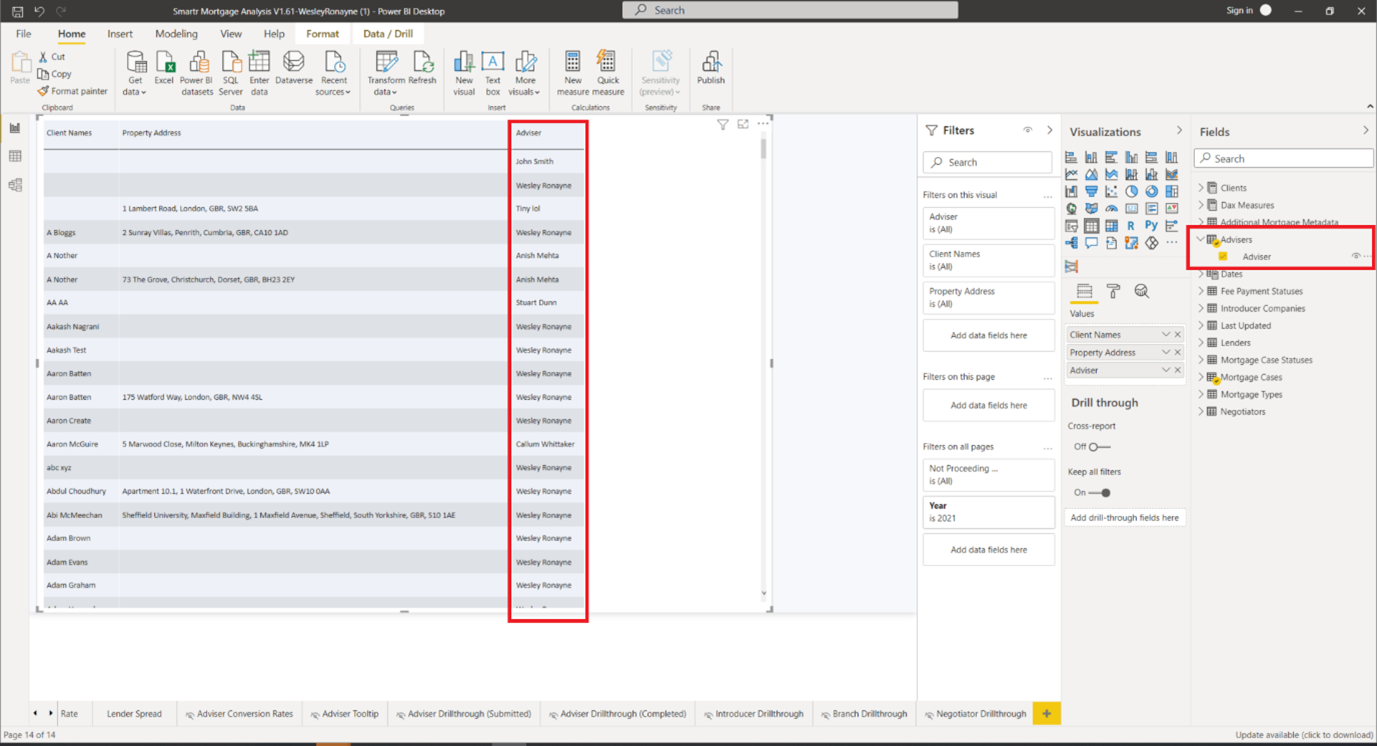
Task: Open the Analytics magnifier pane
Action: 1142,291
